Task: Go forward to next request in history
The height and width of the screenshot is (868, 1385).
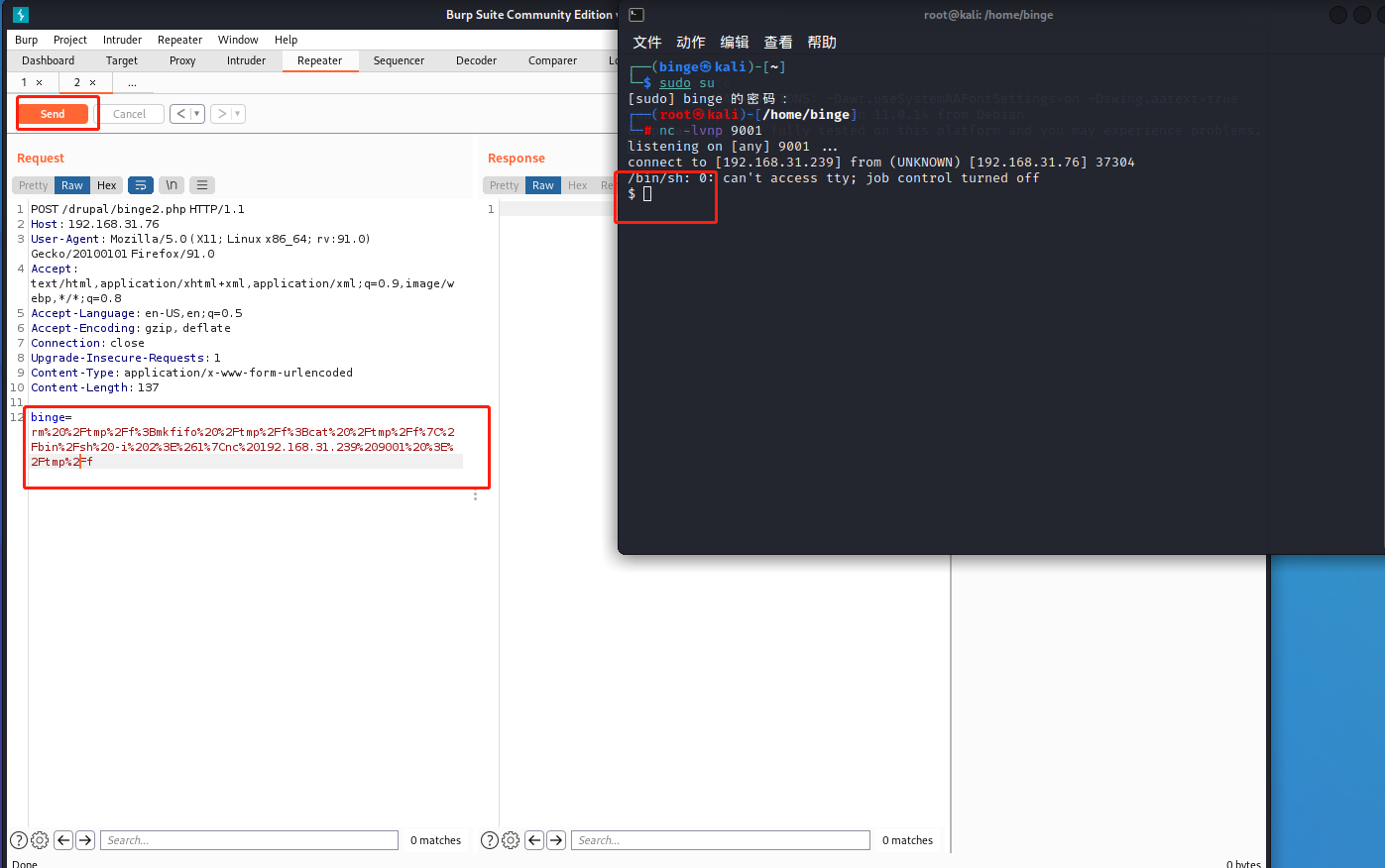Action: pos(222,114)
